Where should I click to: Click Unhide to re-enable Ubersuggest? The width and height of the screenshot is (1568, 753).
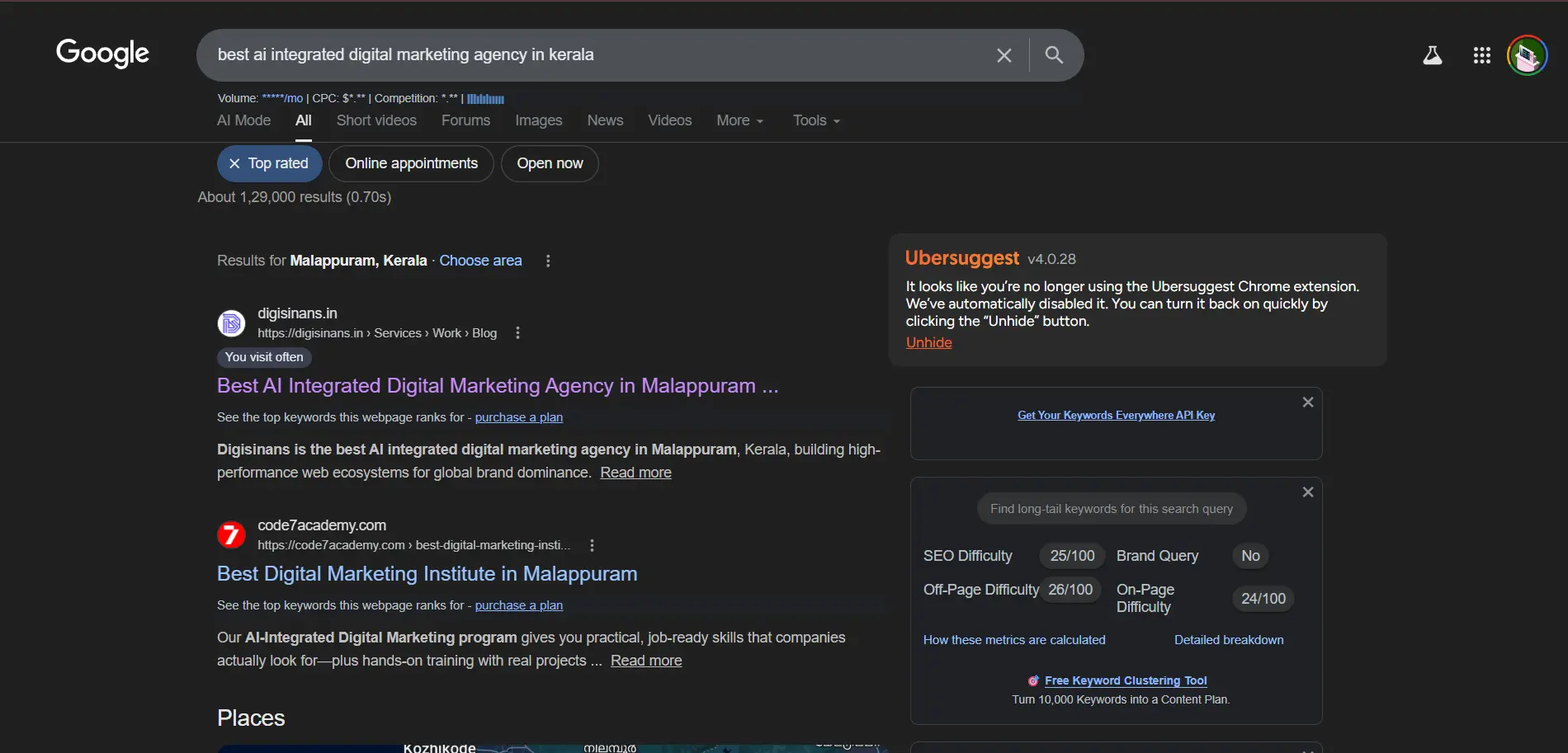tap(928, 343)
